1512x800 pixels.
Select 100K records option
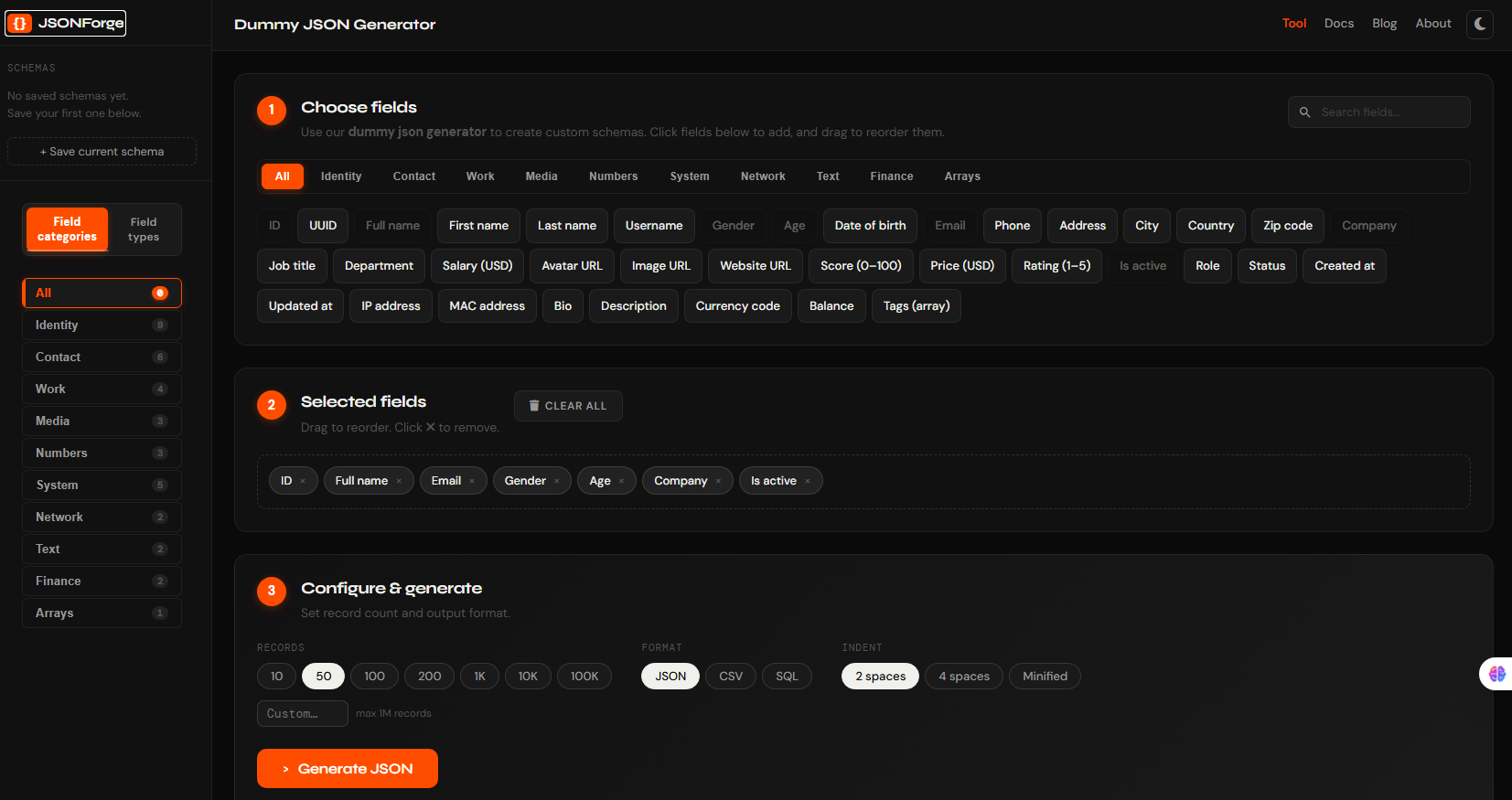coord(584,677)
